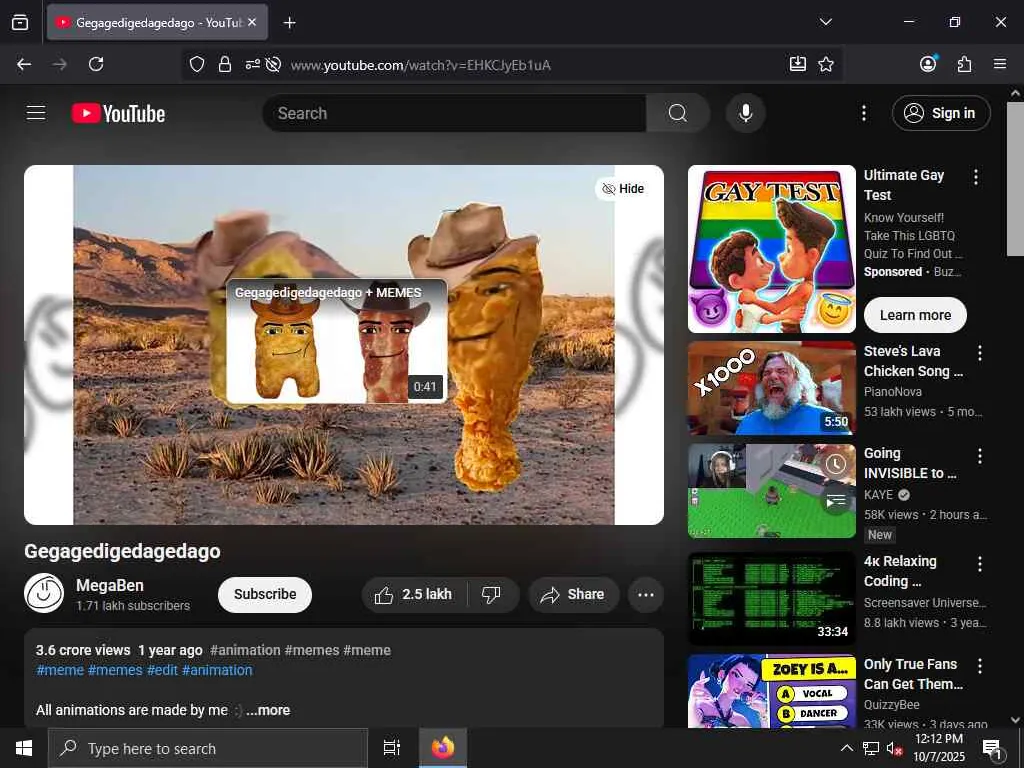Click the Sign in button

pos(940,113)
